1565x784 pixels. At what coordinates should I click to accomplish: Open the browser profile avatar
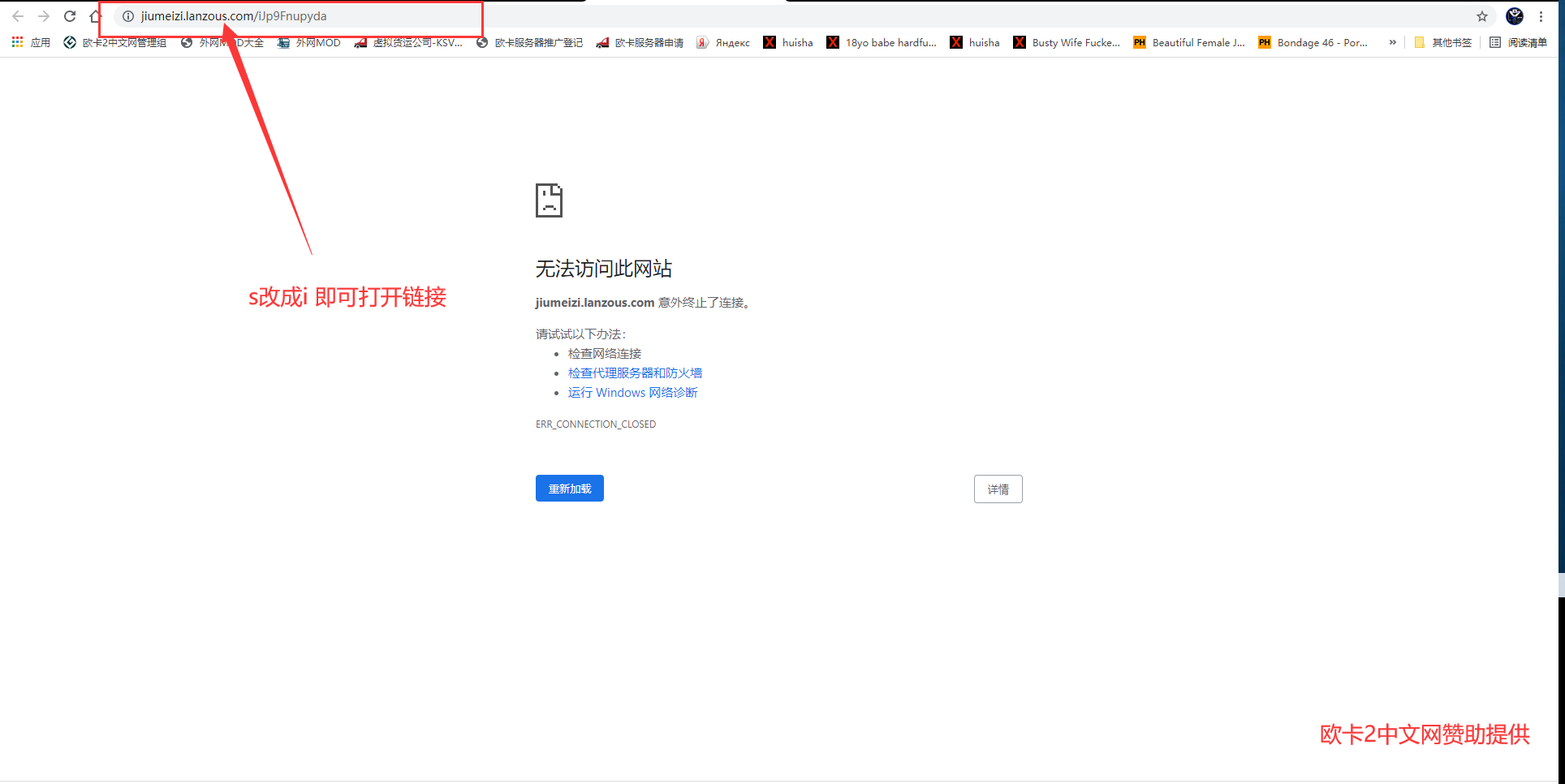[x=1515, y=16]
